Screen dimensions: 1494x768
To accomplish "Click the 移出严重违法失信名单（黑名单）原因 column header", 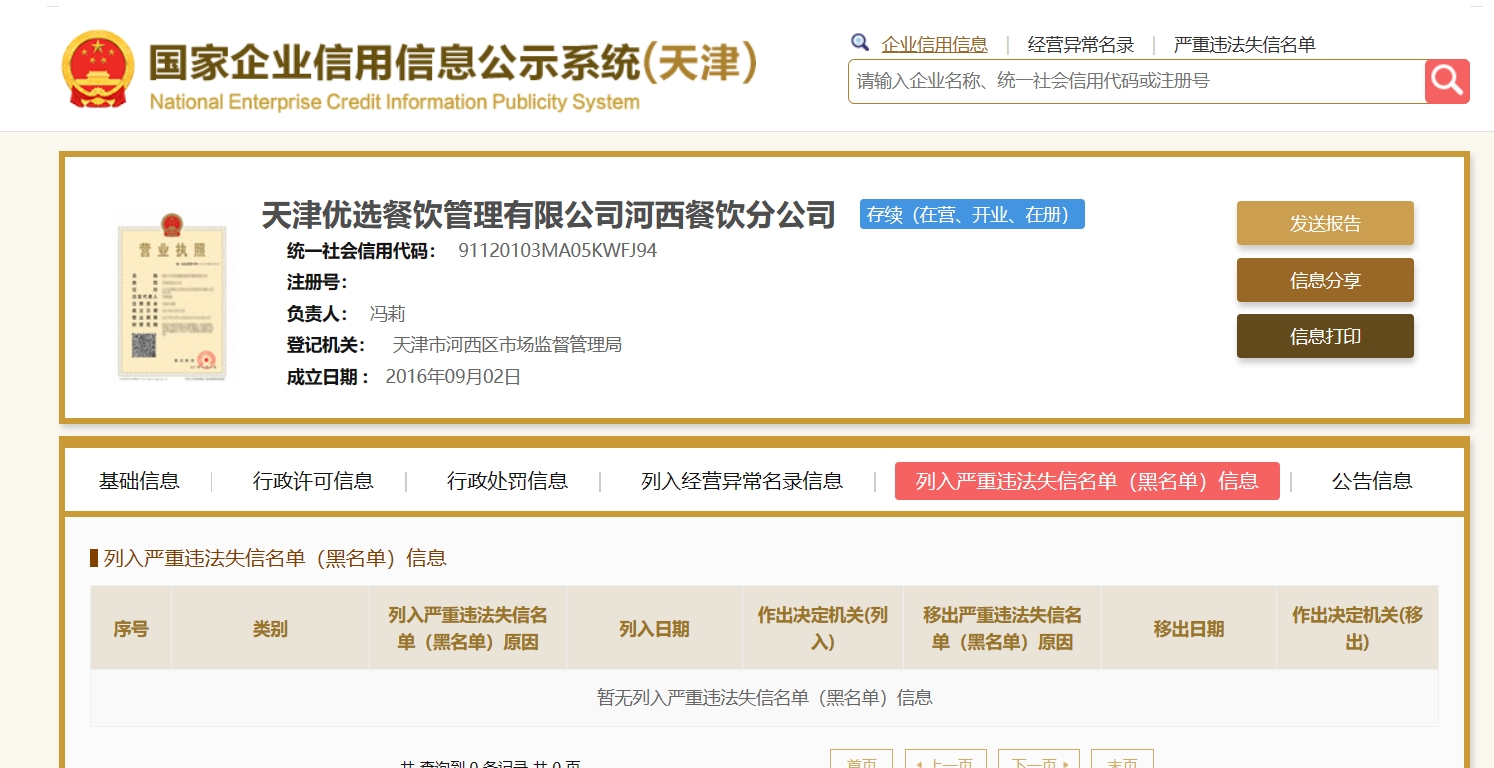I will pyautogui.click(x=1002, y=629).
